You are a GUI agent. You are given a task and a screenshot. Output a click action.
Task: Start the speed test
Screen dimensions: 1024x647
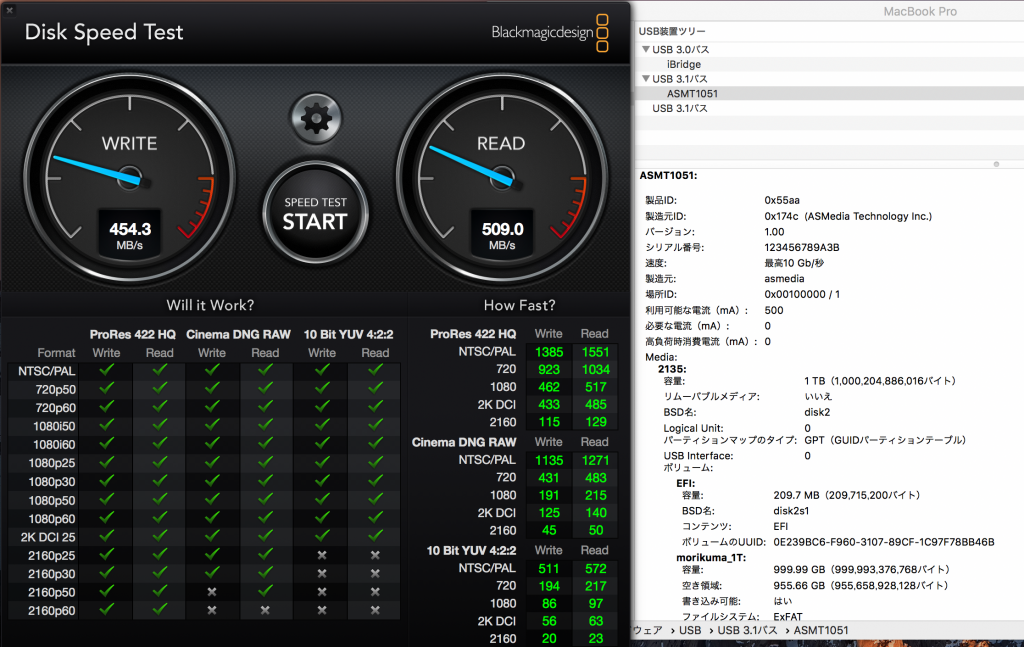pyautogui.click(x=315, y=213)
